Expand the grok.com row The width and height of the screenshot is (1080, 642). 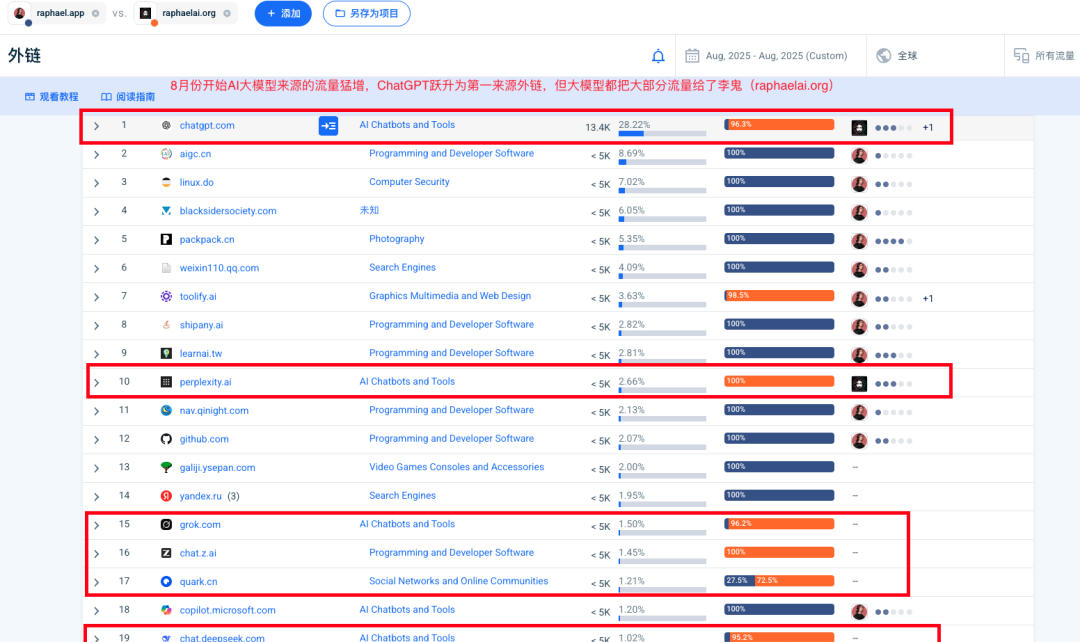click(x=96, y=525)
